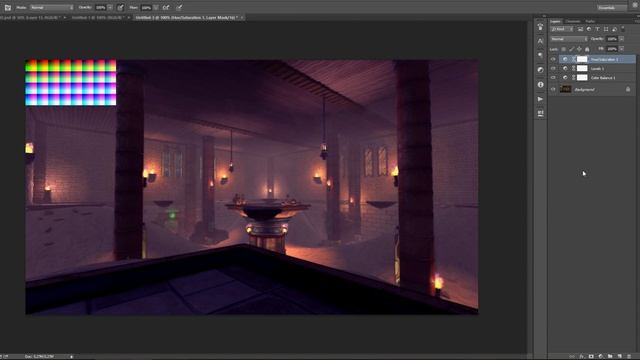Select the Hue/Saturation 1 adjustment icon

[565, 59]
